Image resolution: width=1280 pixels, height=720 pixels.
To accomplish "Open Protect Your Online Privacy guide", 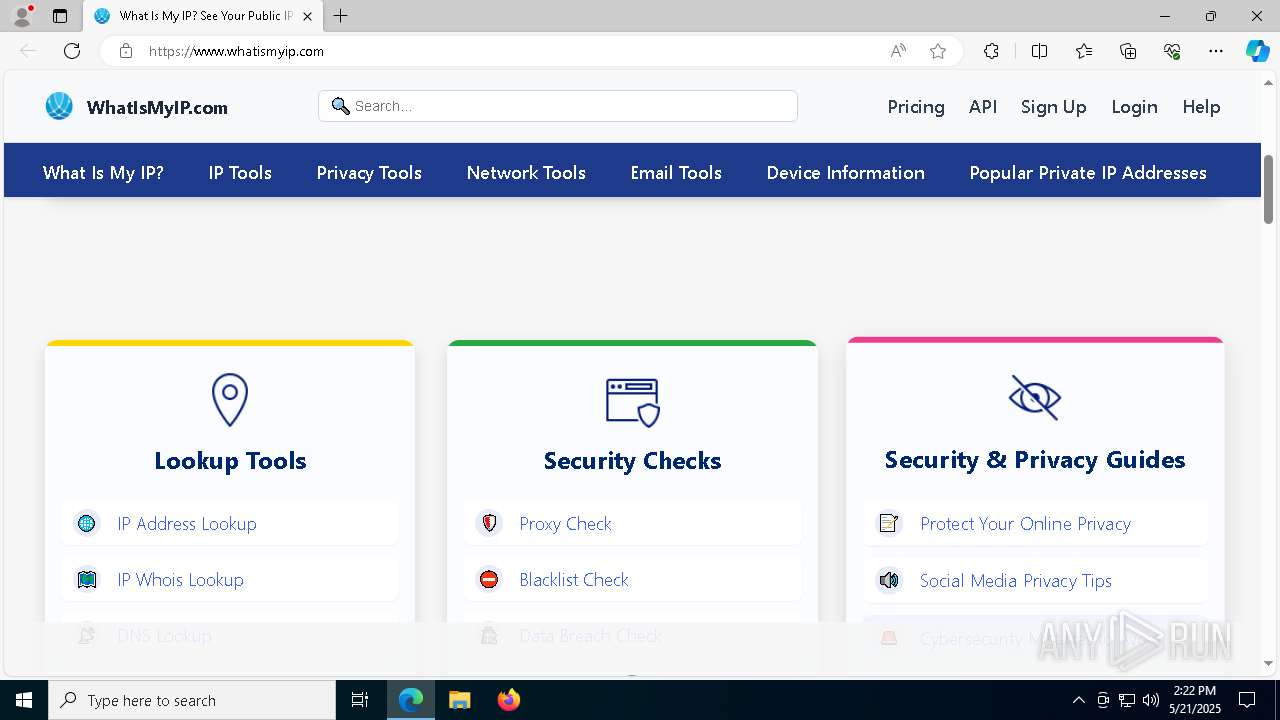I will point(1025,523).
